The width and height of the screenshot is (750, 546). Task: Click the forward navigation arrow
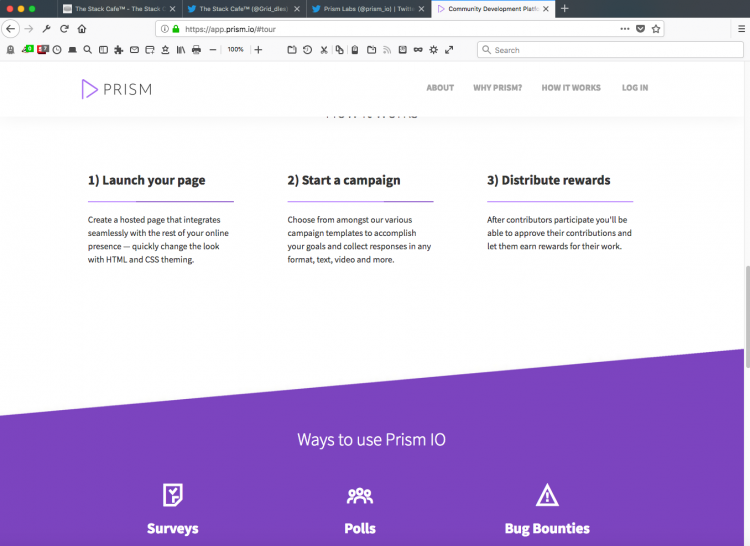(29, 29)
